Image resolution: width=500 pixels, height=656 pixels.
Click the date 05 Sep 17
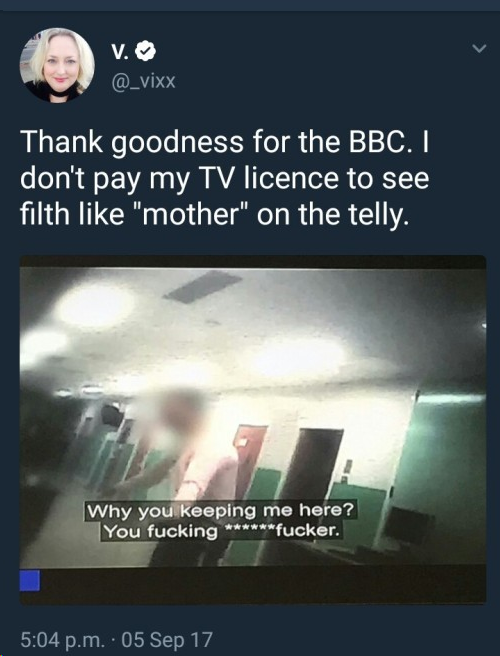tap(167, 640)
